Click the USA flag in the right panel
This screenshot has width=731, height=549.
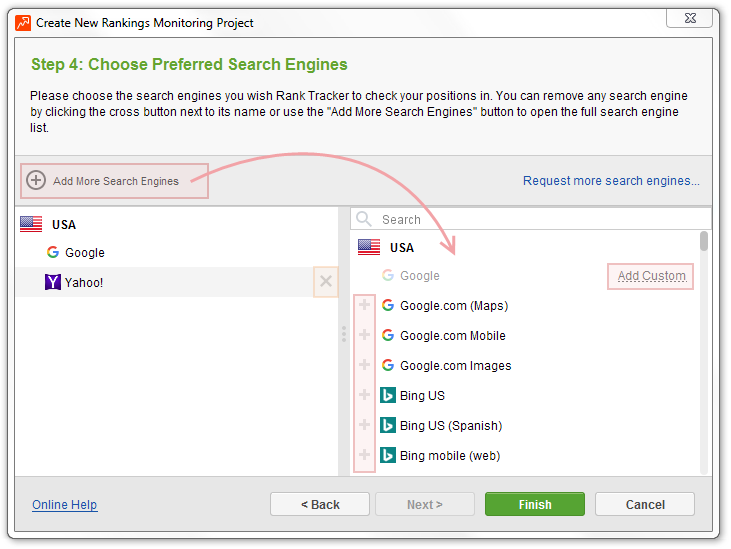(x=369, y=247)
